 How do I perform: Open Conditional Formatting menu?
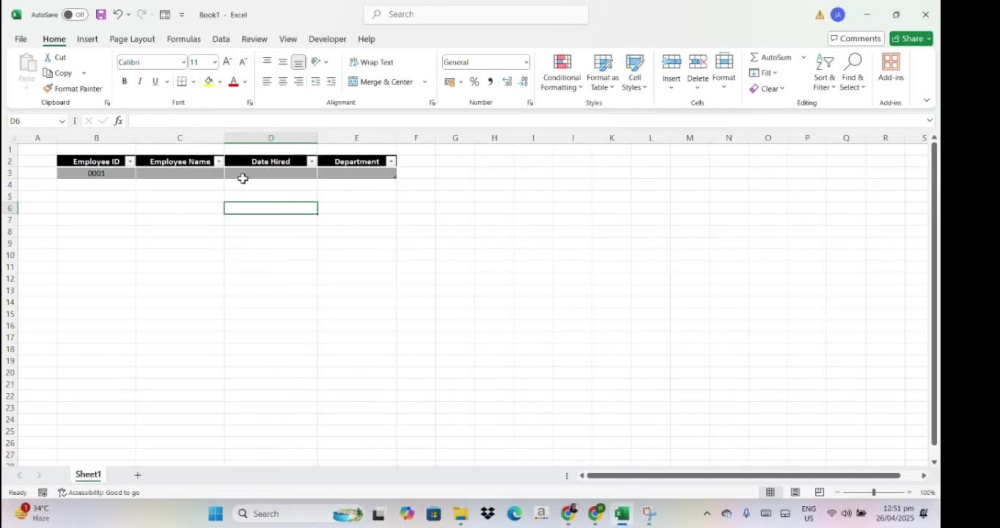point(562,73)
